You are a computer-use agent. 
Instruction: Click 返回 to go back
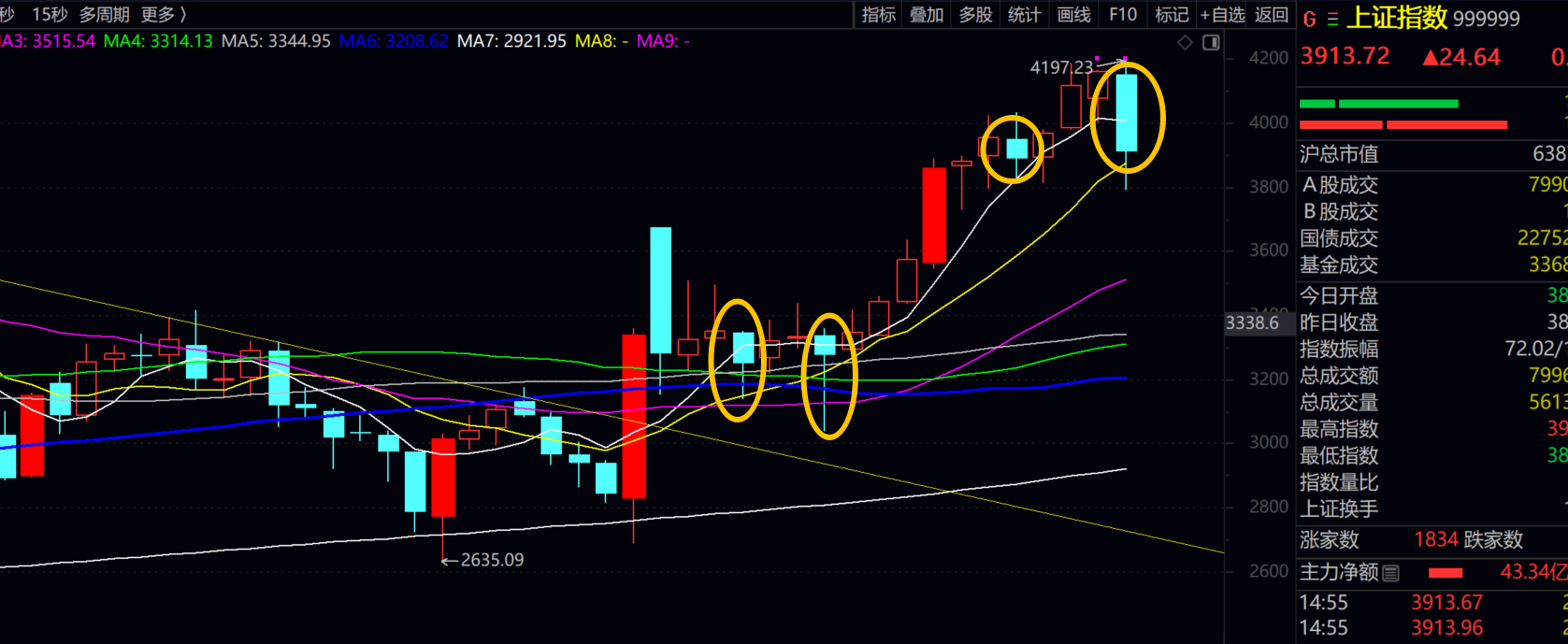[1272, 14]
